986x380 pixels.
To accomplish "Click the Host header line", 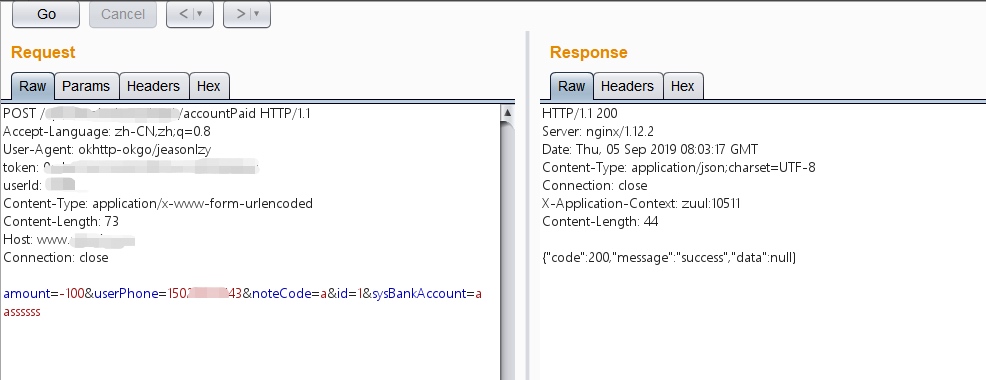I will tap(69, 239).
